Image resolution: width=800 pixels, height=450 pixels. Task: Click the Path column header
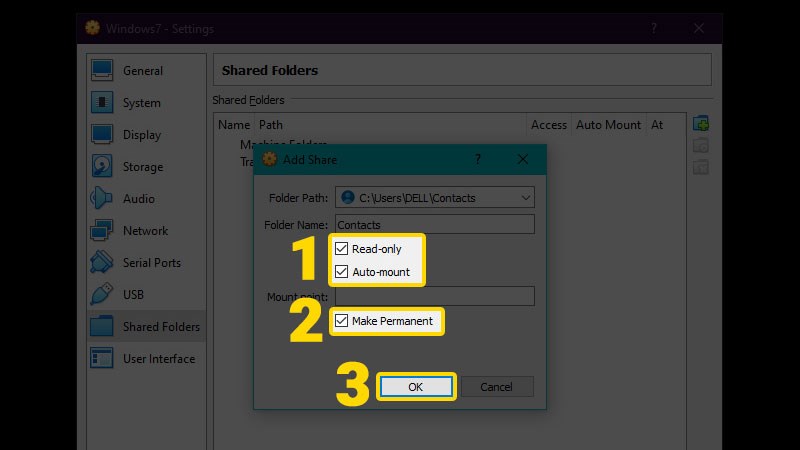[x=390, y=124]
